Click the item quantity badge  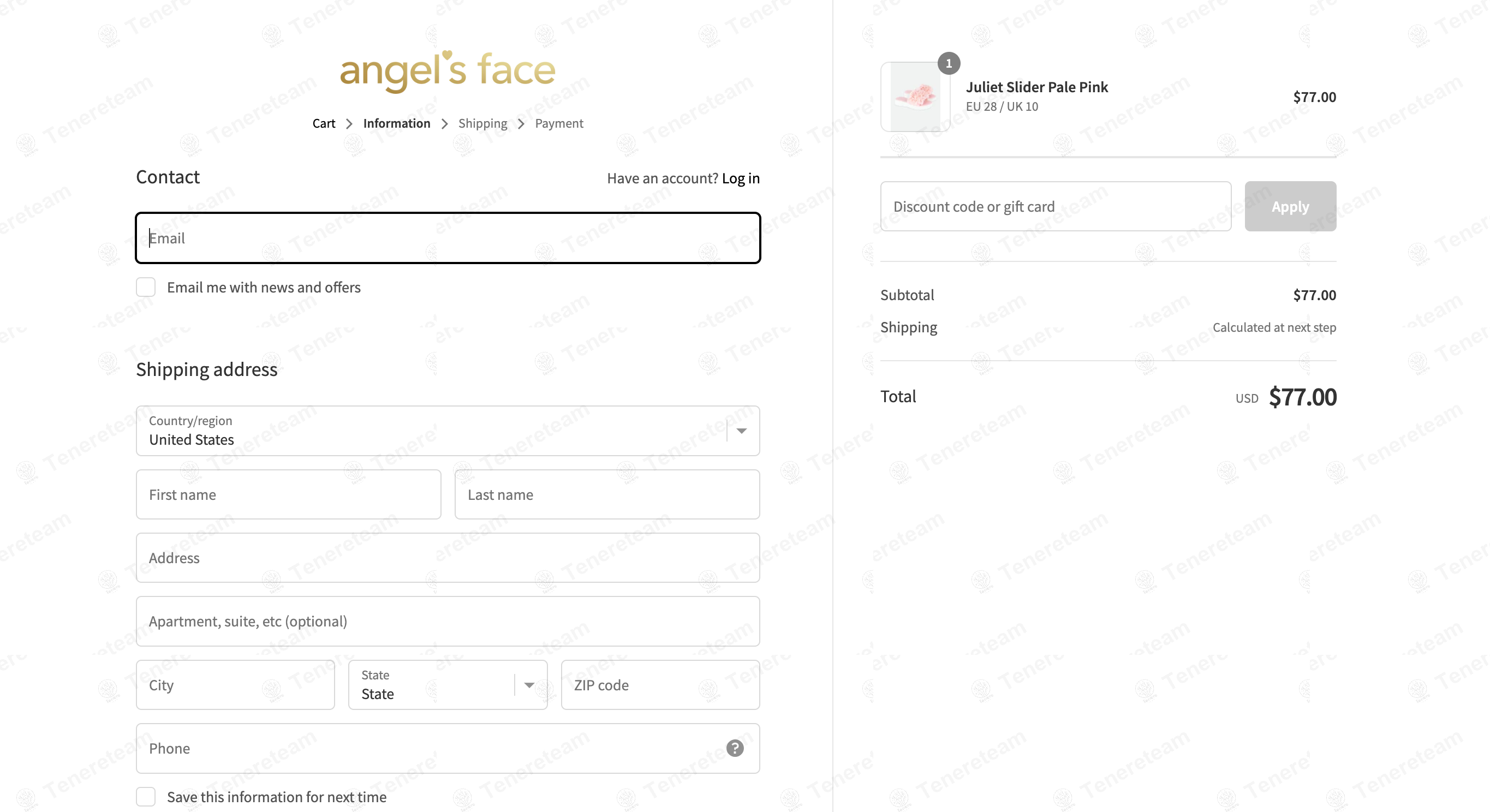949,63
